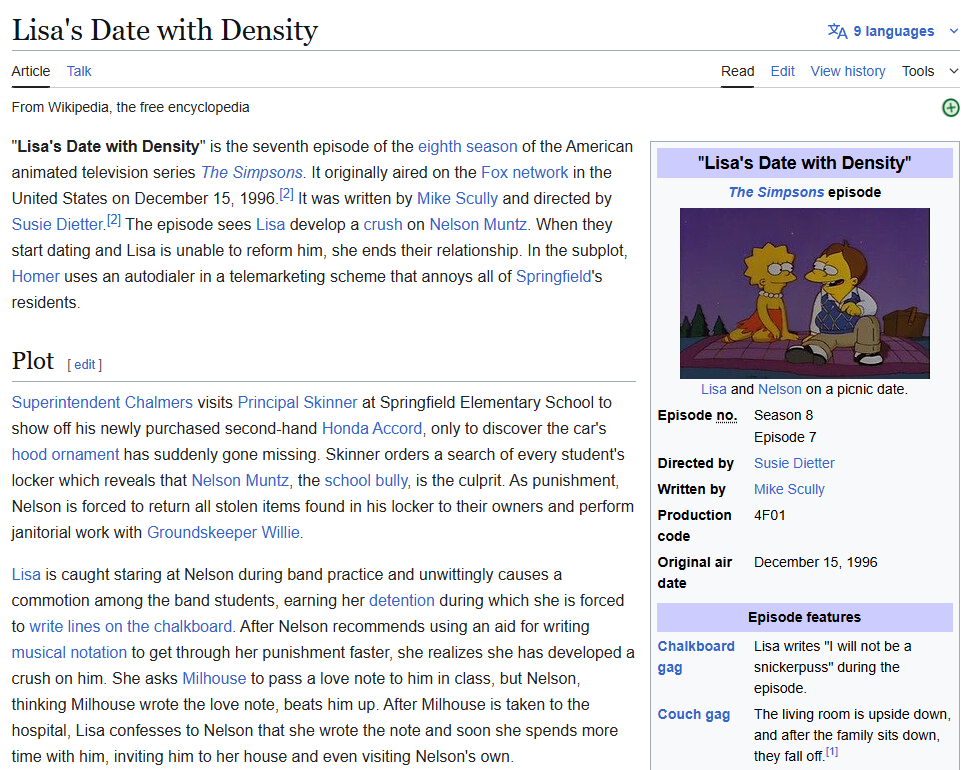Edit the Plot section
The width and height of the screenshot is (966, 770).
point(85,364)
